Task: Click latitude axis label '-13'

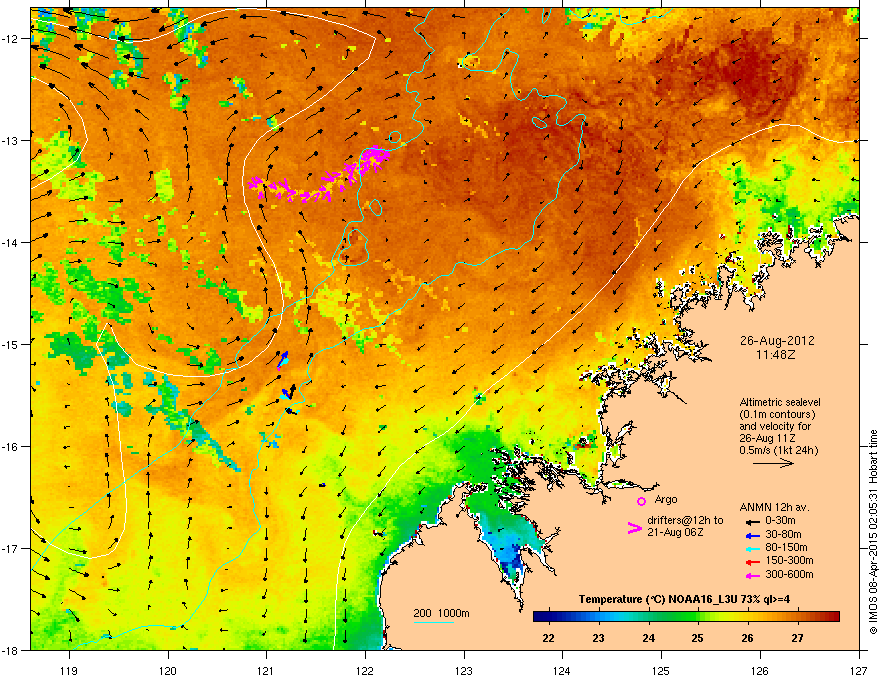Action: click(10, 140)
